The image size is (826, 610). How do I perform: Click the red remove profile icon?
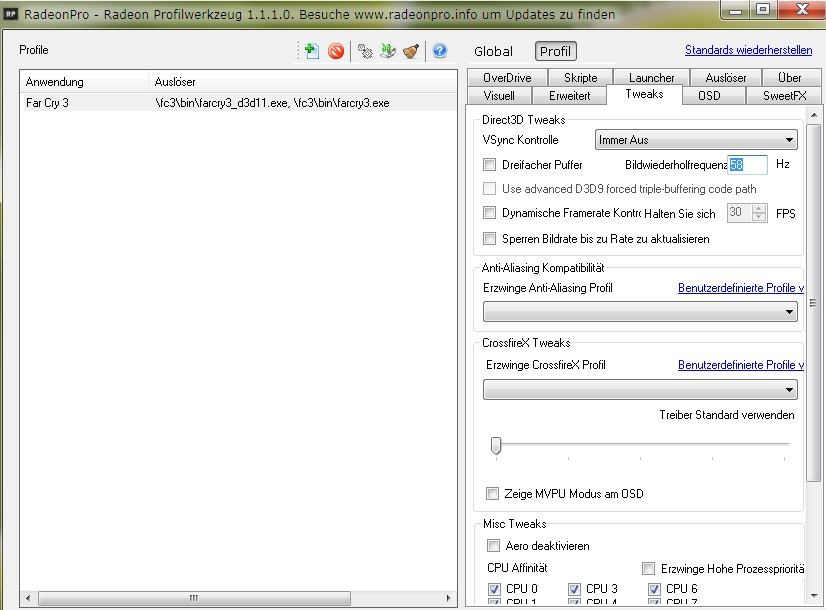[x=336, y=51]
